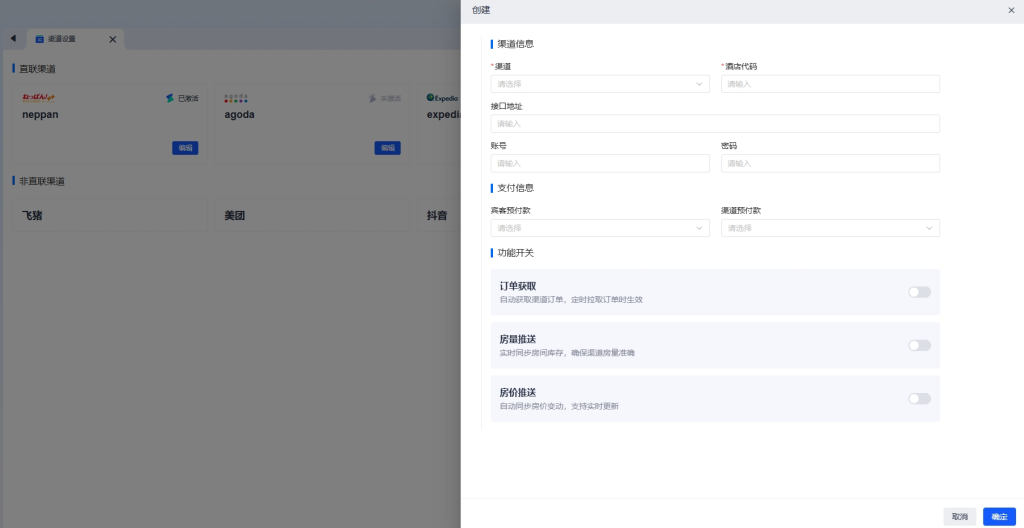Click the agoda colored dots logo
Screen dimensions: 1024x528
(236, 98)
